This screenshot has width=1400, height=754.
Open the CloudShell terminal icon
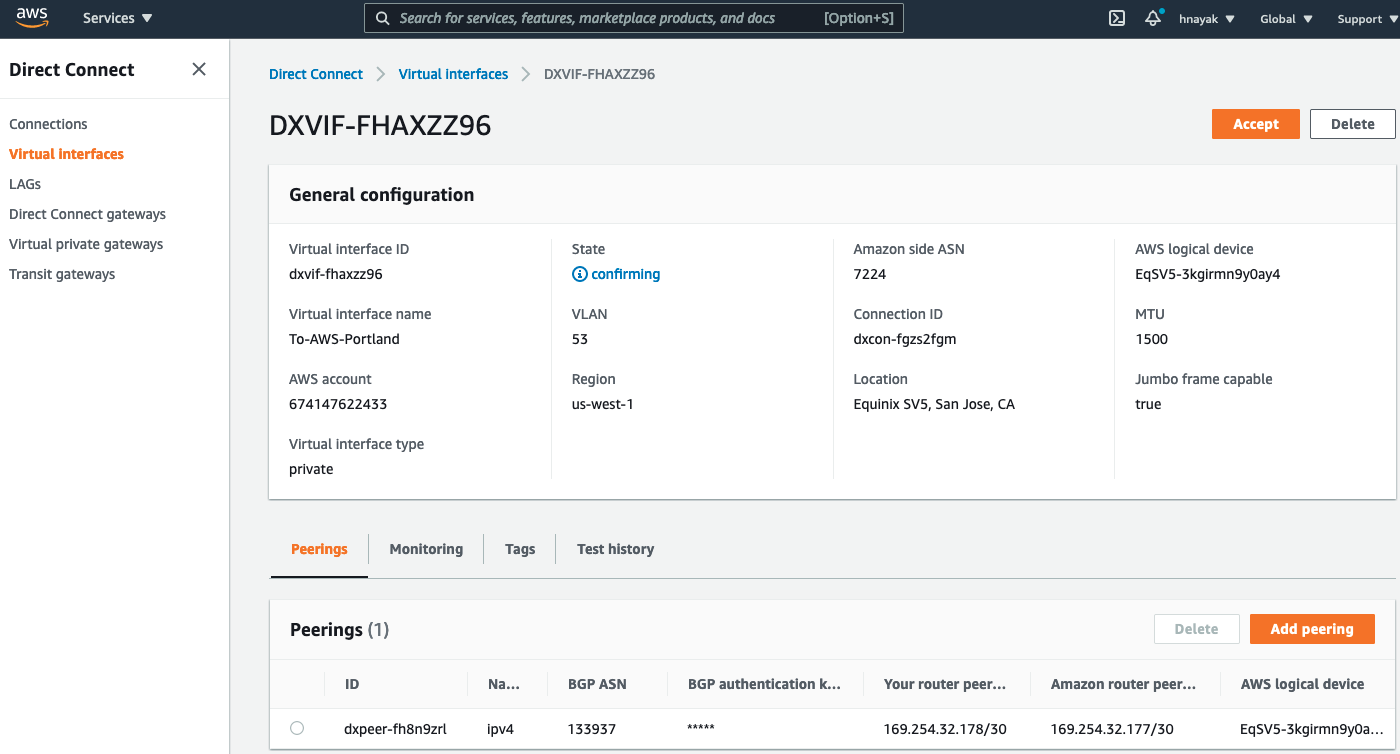point(1117,19)
